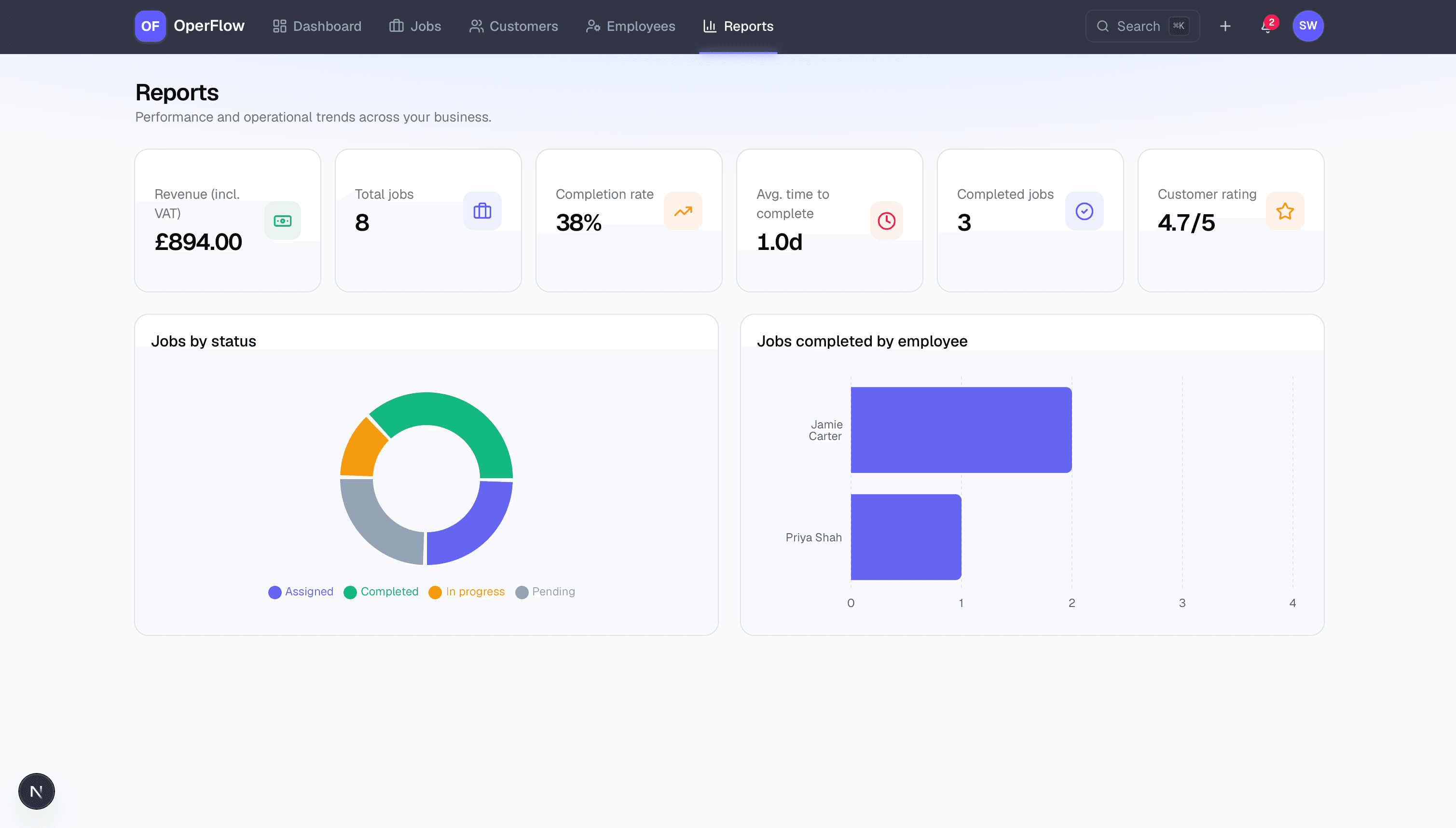
Task: Click the Next.js N dev-tools button
Action: [36, 791]
